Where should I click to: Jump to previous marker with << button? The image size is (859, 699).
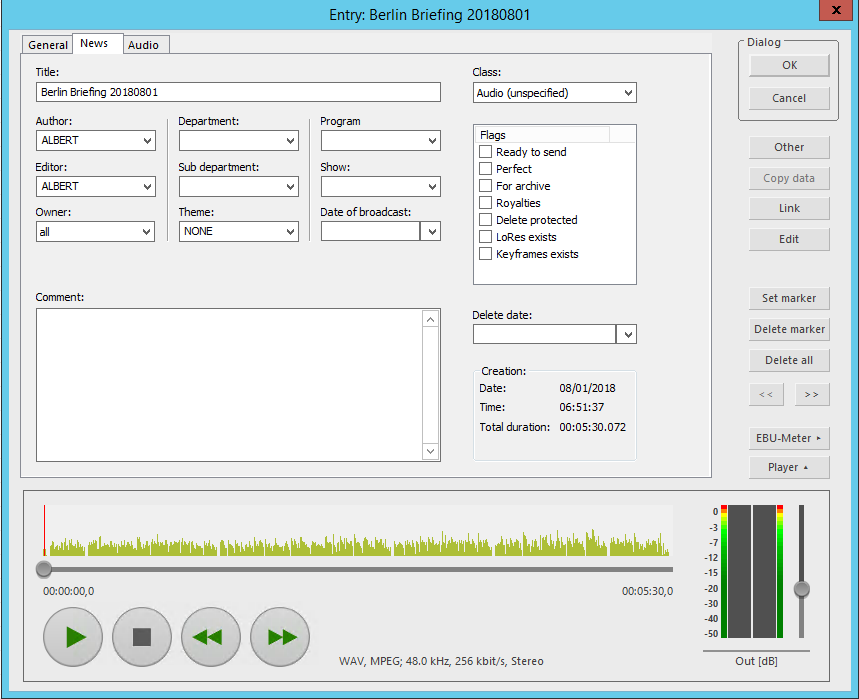pos(766,395)
